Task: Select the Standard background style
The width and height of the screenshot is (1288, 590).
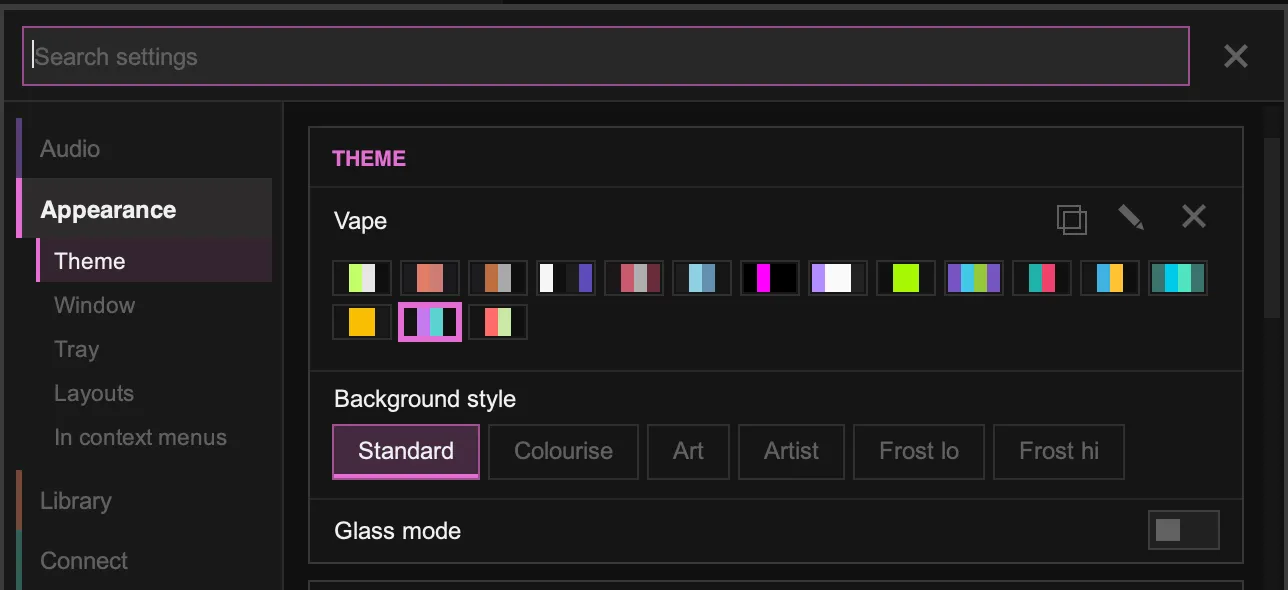Action: (x=406, y=451)
